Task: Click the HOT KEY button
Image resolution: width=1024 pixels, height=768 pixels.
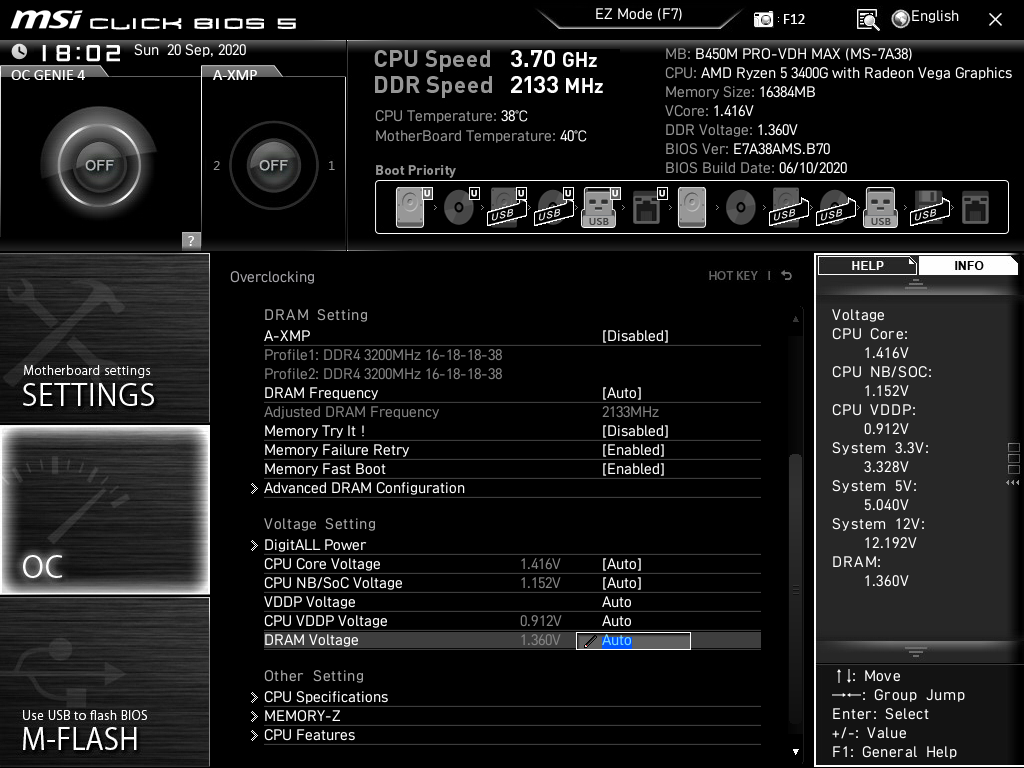Action: (733, 276)
